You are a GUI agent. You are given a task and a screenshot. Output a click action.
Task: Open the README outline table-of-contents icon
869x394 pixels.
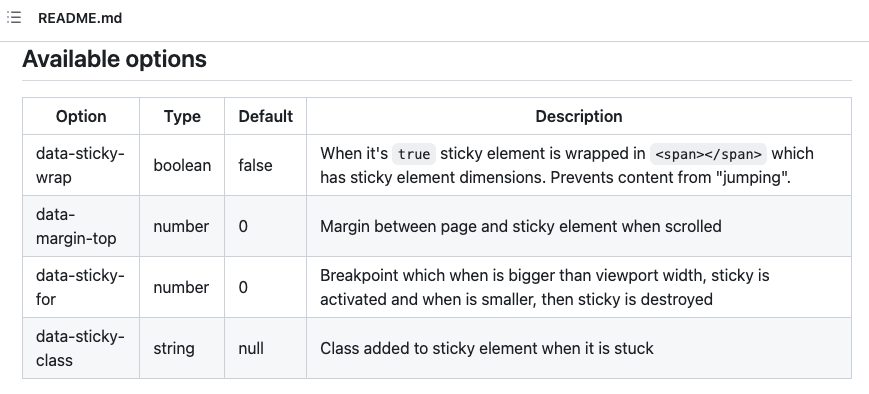point(14,18)
